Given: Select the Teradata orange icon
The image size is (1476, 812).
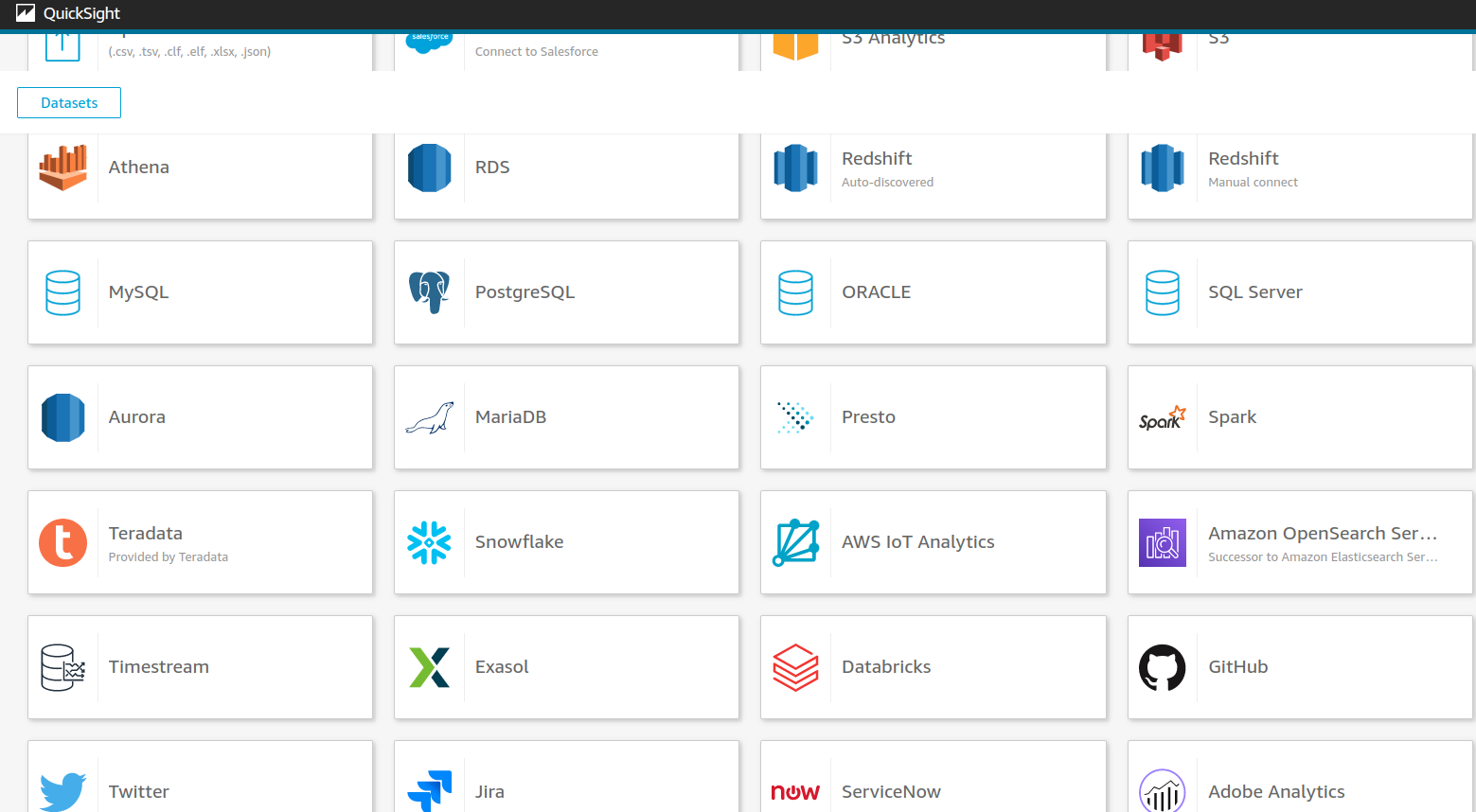Looking at the screenshot, I should [x=63, y=542].
